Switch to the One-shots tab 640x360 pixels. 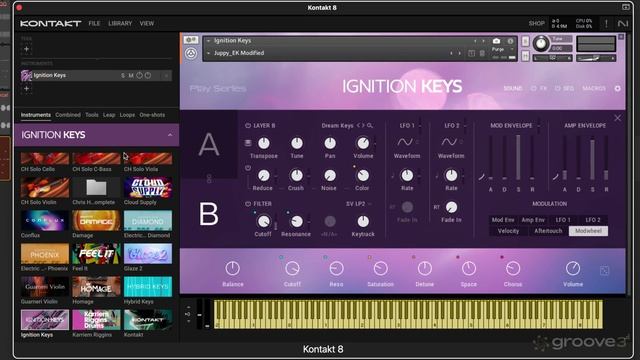pos(152,115)
